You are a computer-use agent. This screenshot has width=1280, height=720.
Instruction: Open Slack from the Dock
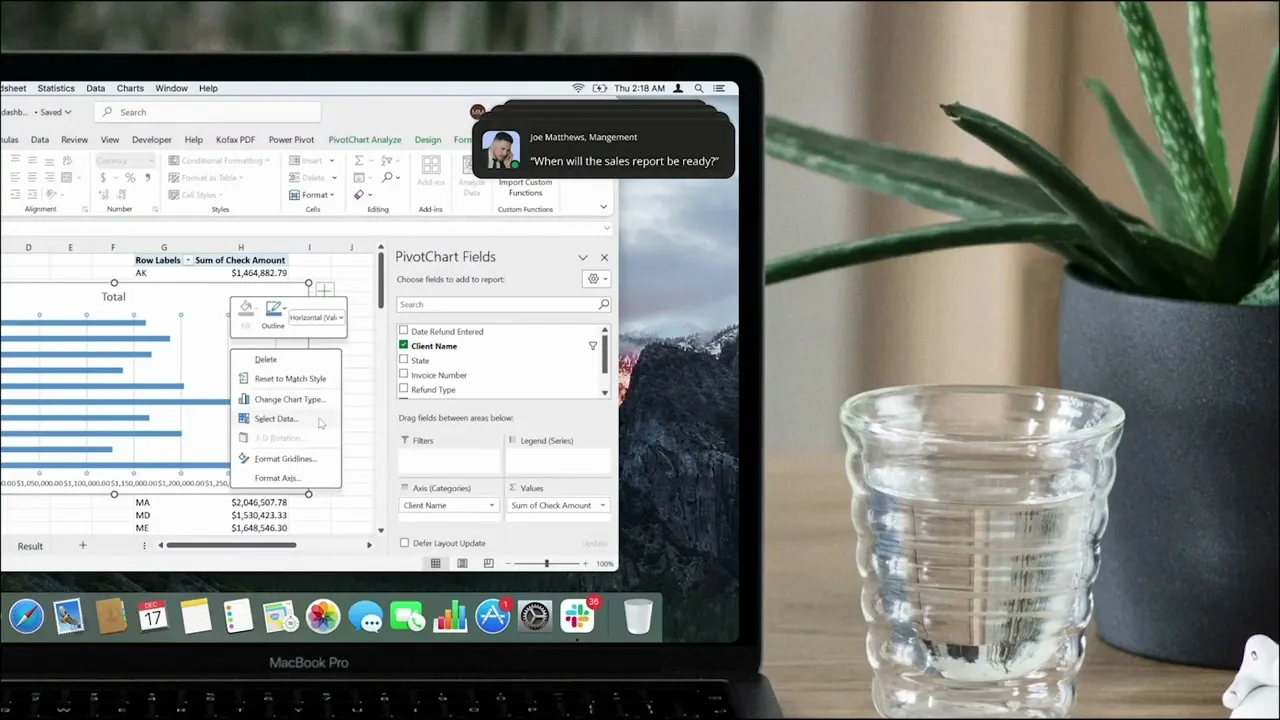point(577,617)
